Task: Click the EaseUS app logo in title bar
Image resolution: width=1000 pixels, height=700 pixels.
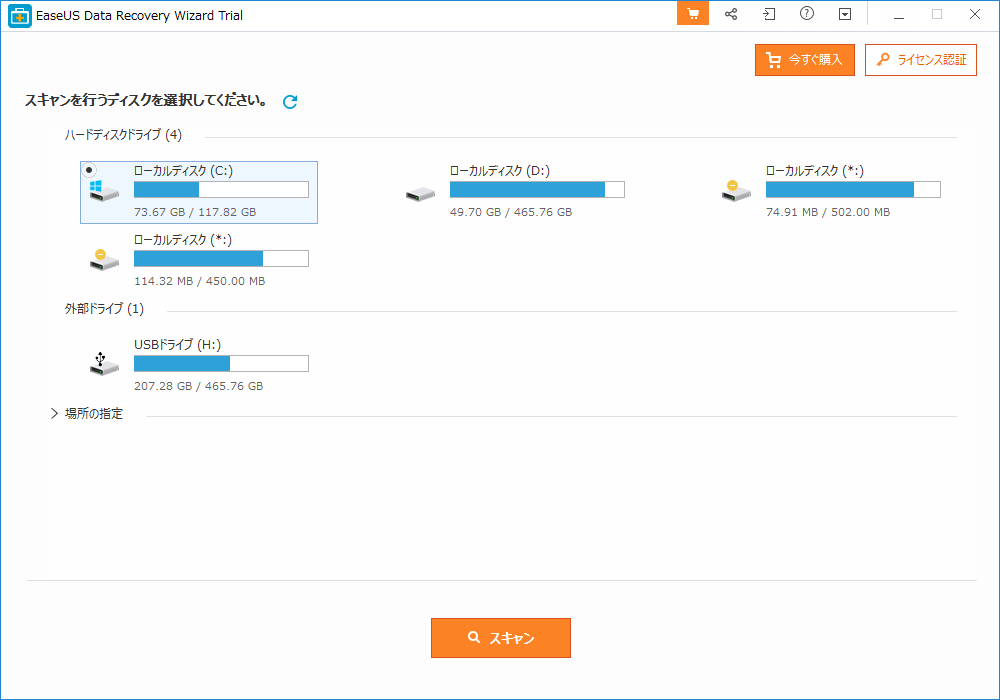Action: pyautogui.click(x=20, y=15)
